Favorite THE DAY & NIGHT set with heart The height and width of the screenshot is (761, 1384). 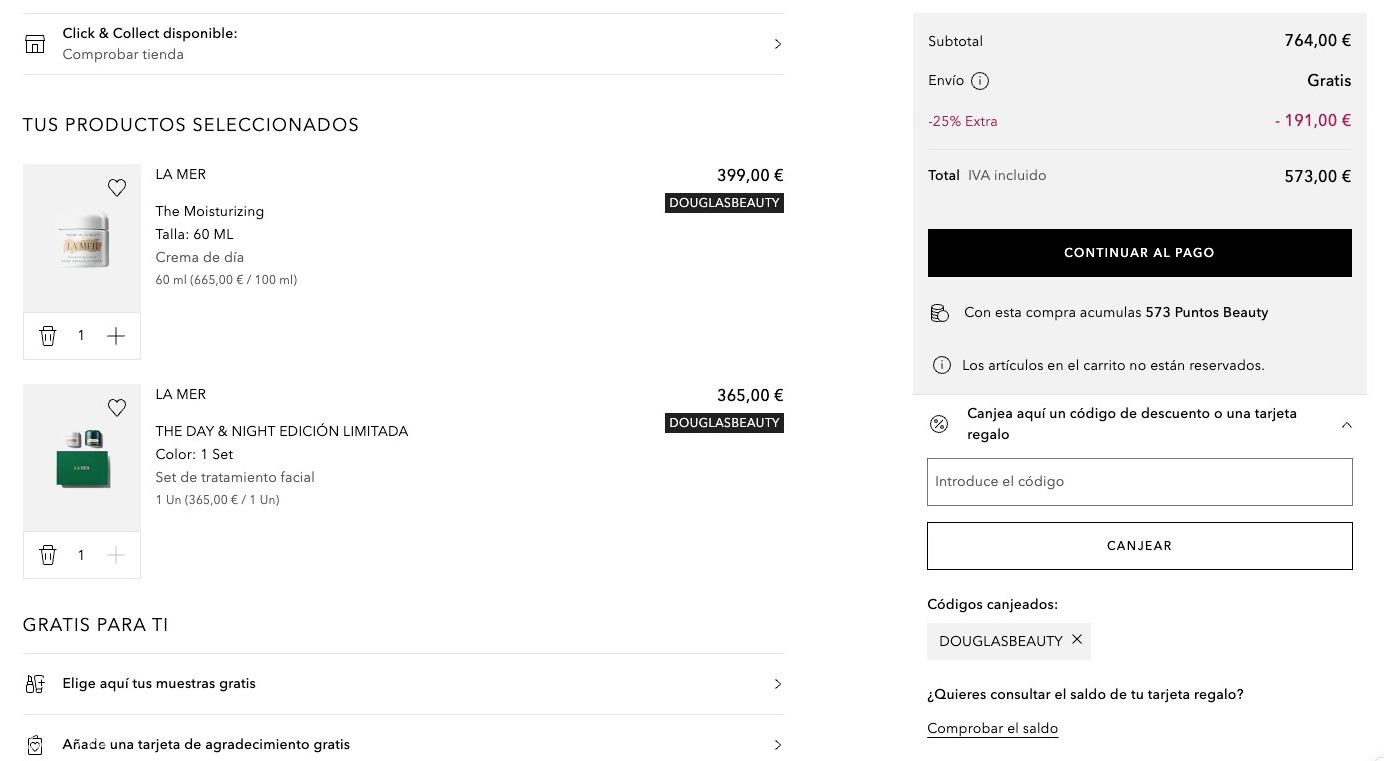click(117, 408)
